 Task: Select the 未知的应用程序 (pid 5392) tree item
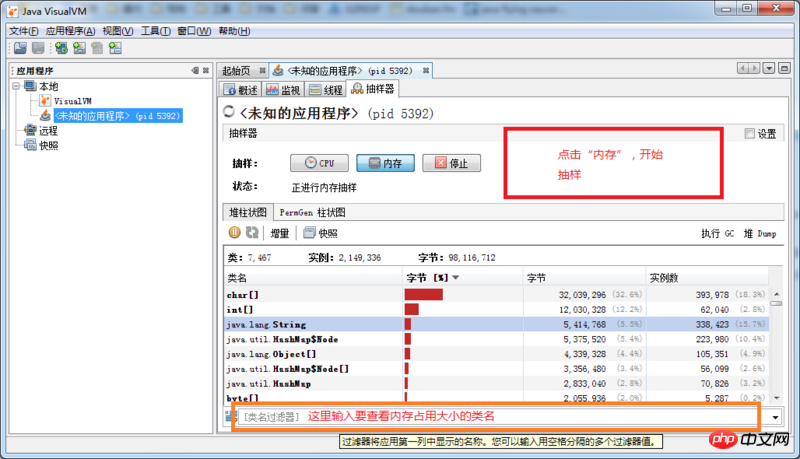click(117, 116)
